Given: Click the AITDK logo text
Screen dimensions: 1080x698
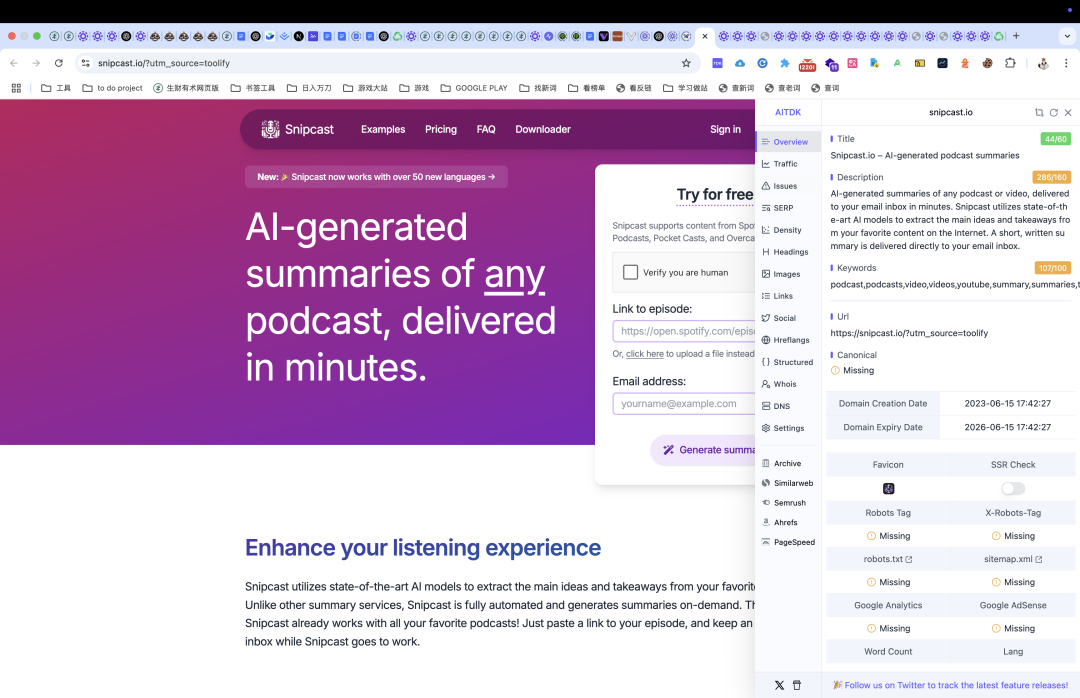Looking at the screenshot, I should [788, 112].
